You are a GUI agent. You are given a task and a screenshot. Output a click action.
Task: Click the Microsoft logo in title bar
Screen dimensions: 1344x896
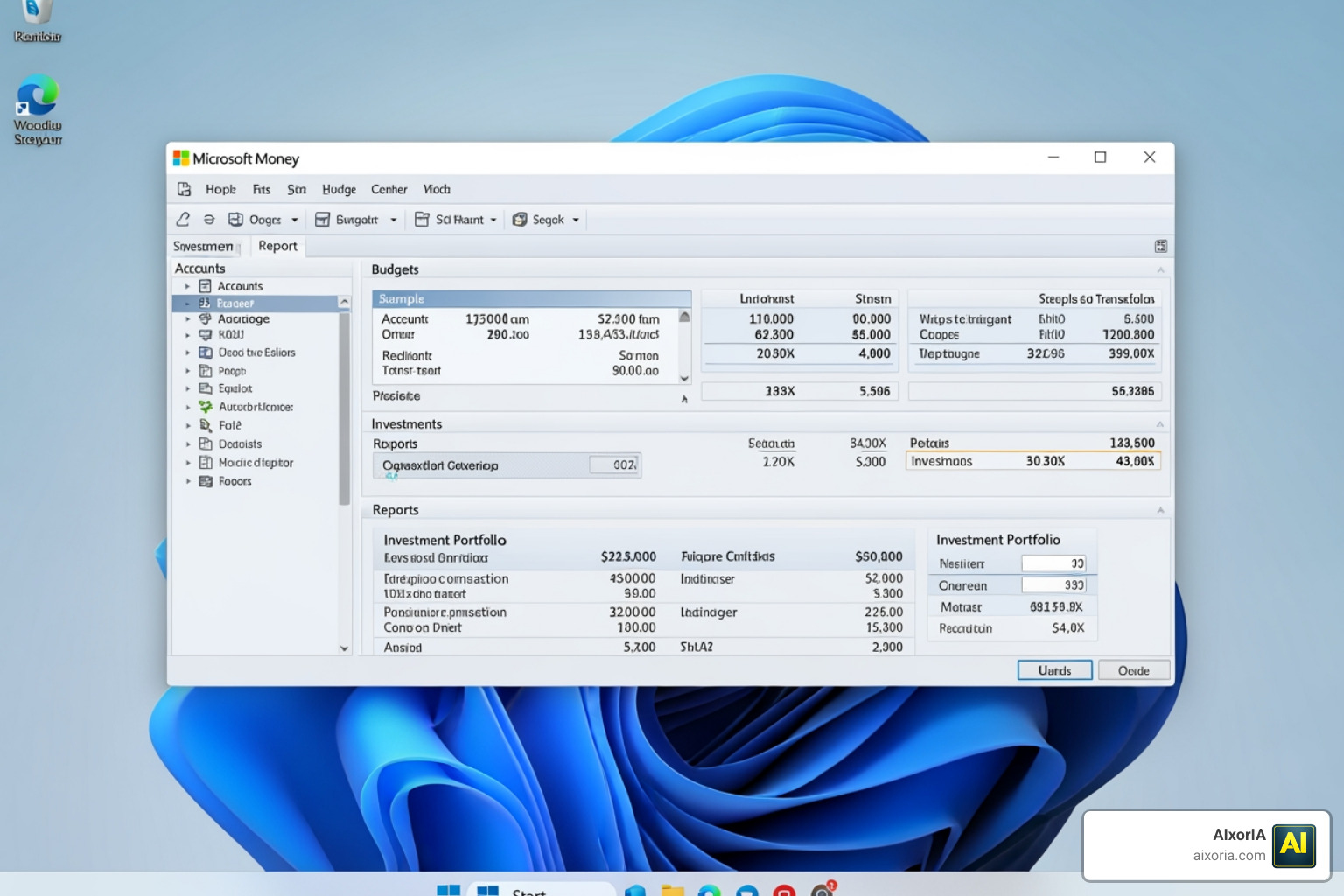pos(181,158)
